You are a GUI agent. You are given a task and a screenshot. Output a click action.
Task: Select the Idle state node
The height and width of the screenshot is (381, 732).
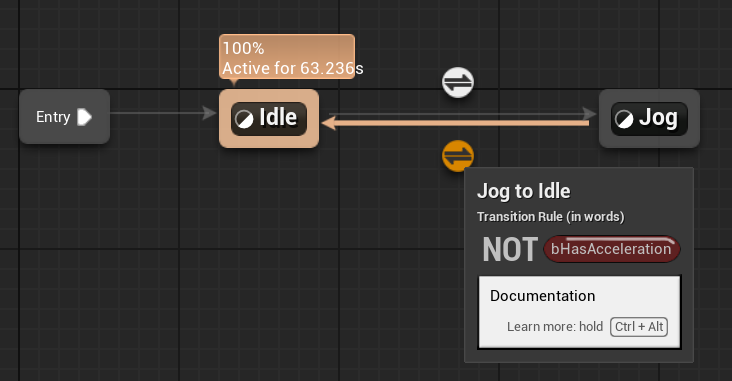point(269,119)
